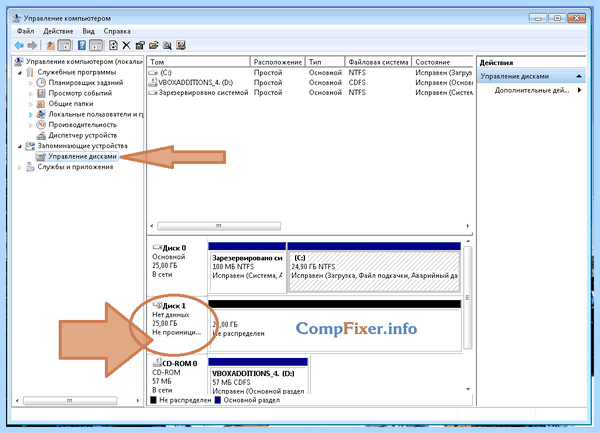Image resolution: width=600 pixels, height=433 pixels.
Task: Select the Планировщик заданий clock icon
Action: (41, 82)
